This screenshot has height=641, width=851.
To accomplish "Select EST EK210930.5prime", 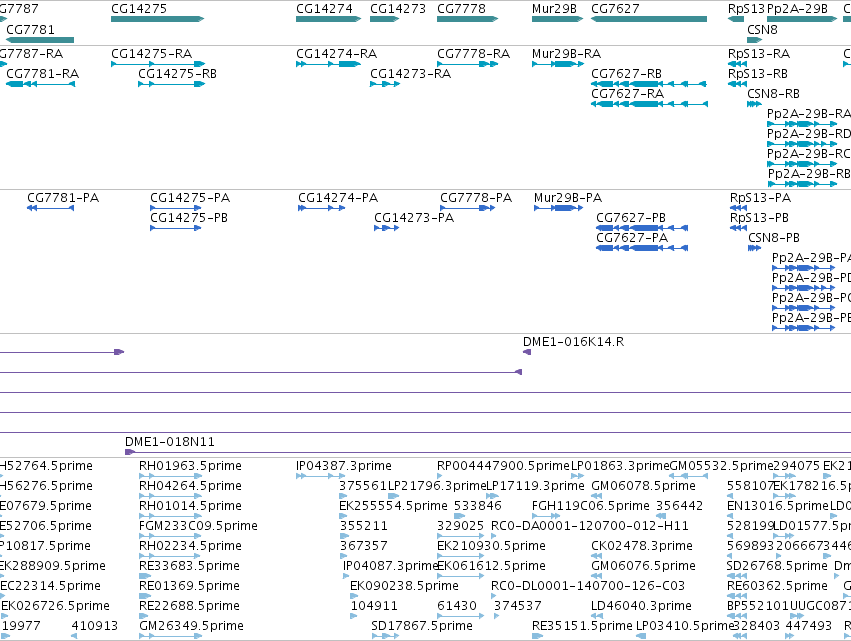I will pos(491,545).
